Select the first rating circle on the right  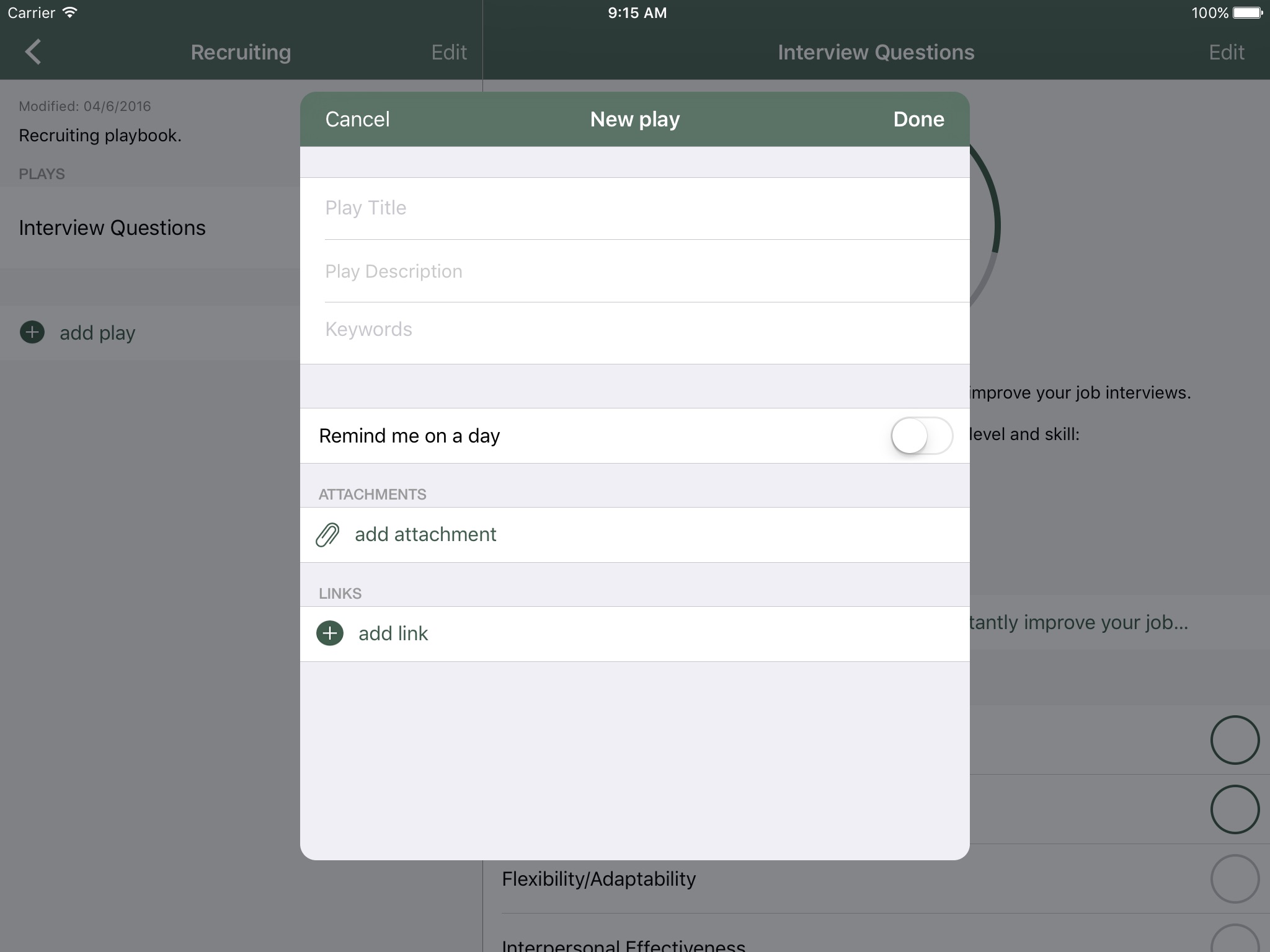click(x=1234, y=740)
